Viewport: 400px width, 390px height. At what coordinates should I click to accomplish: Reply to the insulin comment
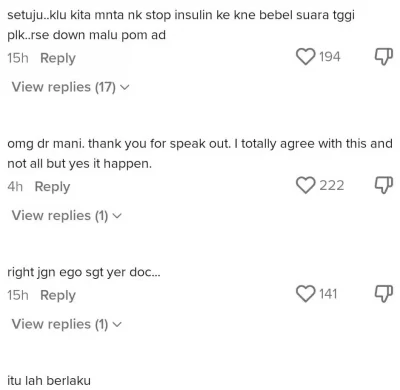point(58,58)
